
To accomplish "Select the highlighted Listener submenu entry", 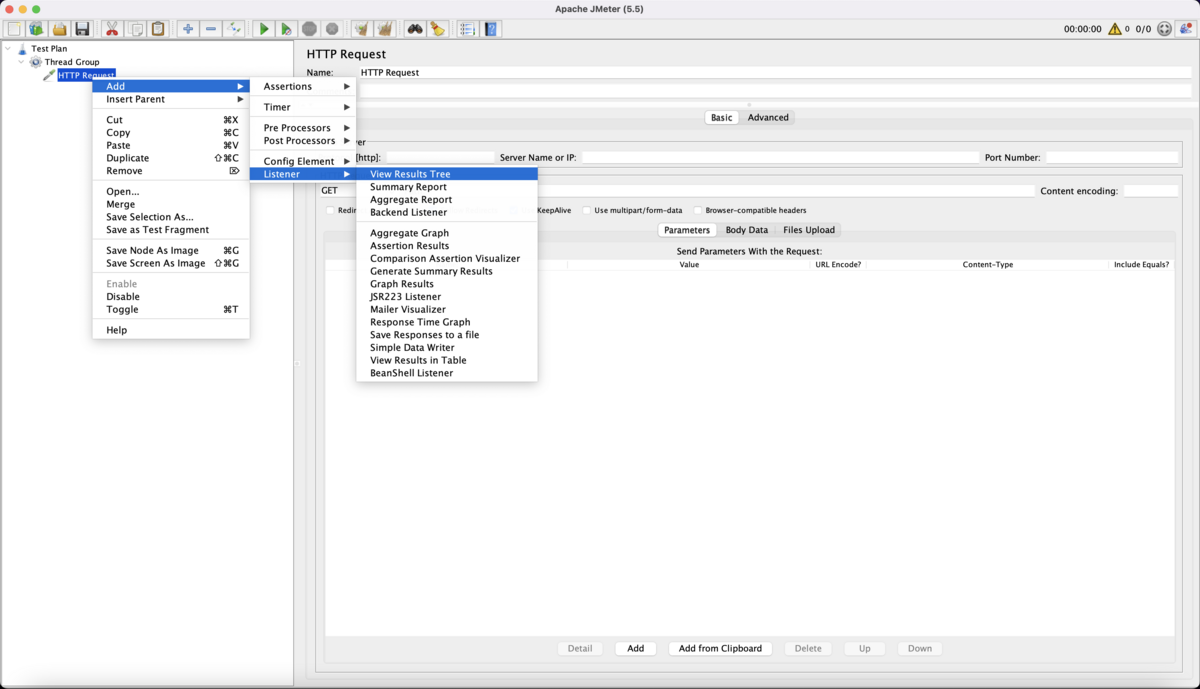I will [x=303, y=174].
